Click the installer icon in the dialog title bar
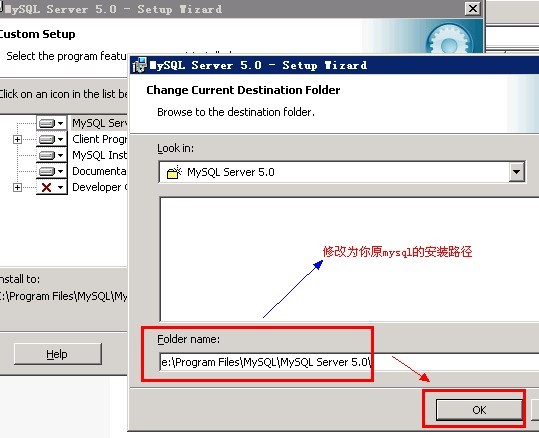The height and width of the screenshot is (438, 539). (x=139, y=65)
